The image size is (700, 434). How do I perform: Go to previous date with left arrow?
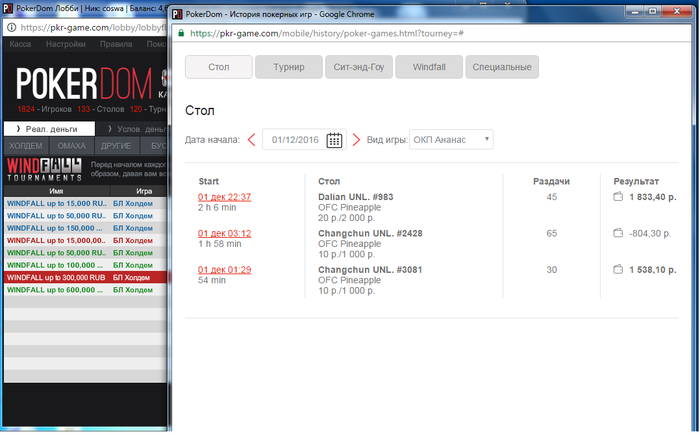(251, 140)
